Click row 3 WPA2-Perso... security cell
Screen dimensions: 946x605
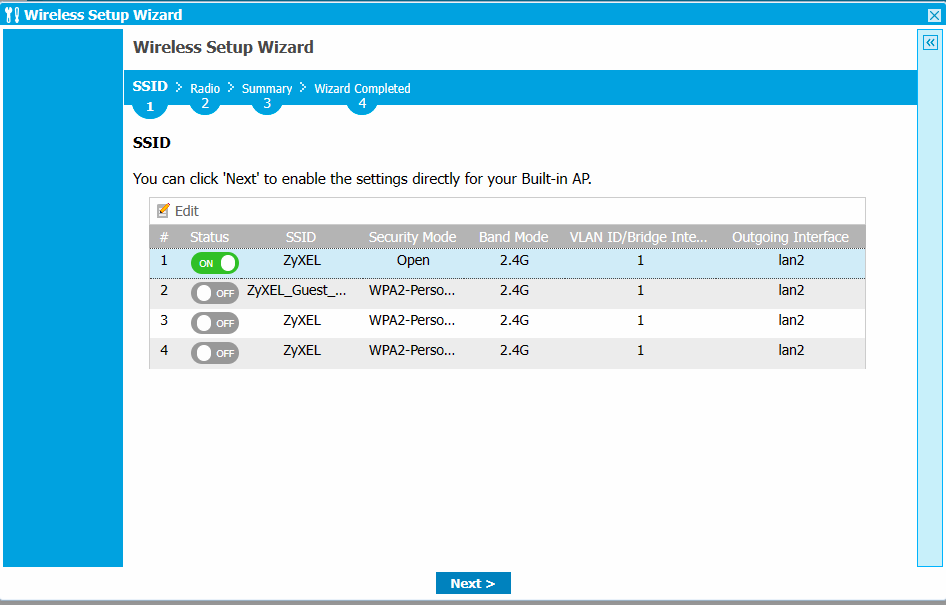point(412,320)
